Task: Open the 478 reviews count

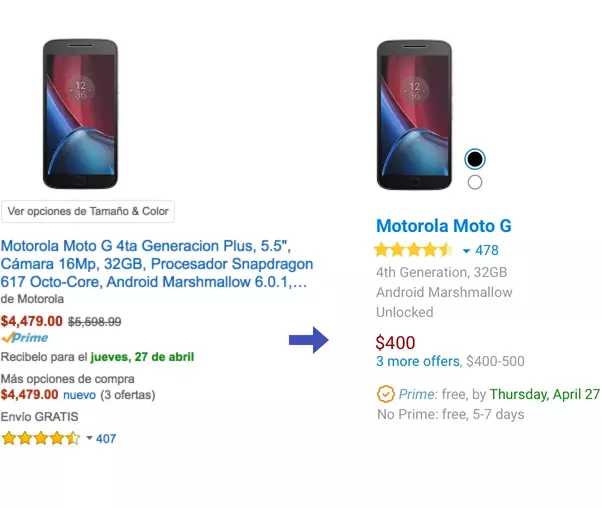Action: point(487,251)
